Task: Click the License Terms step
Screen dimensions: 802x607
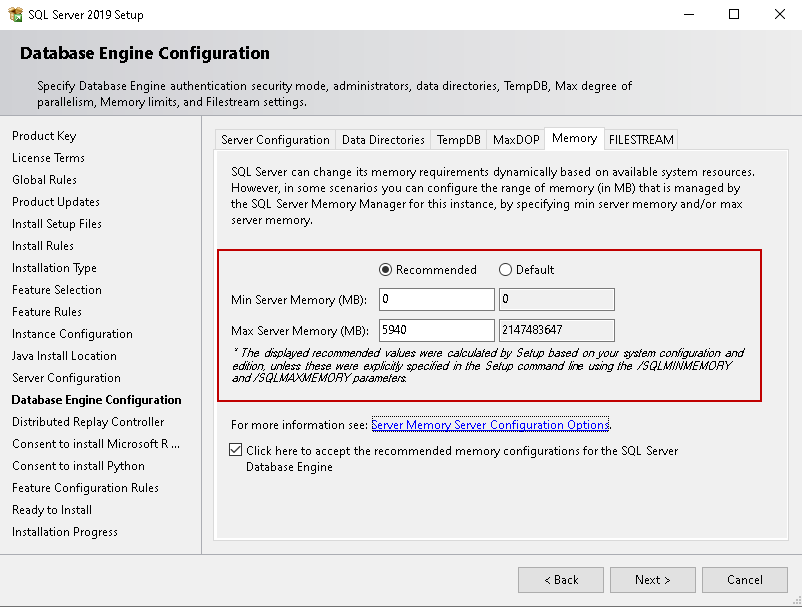Action: (48, 158)
